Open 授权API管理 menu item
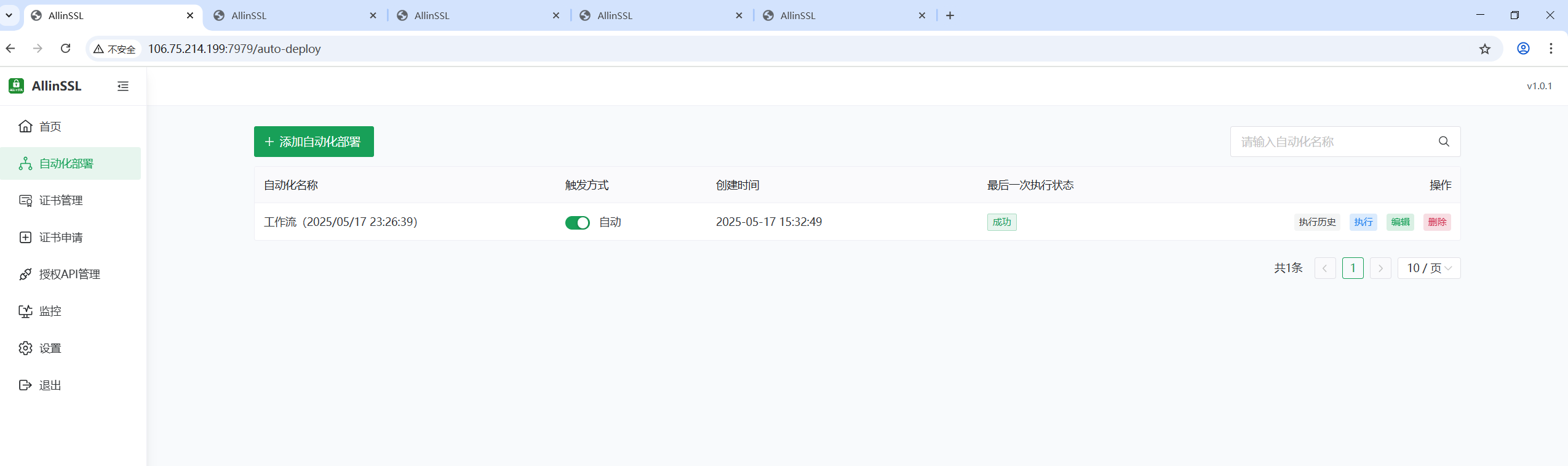Viewport: 1568px width, 466px height. [70, 274]
